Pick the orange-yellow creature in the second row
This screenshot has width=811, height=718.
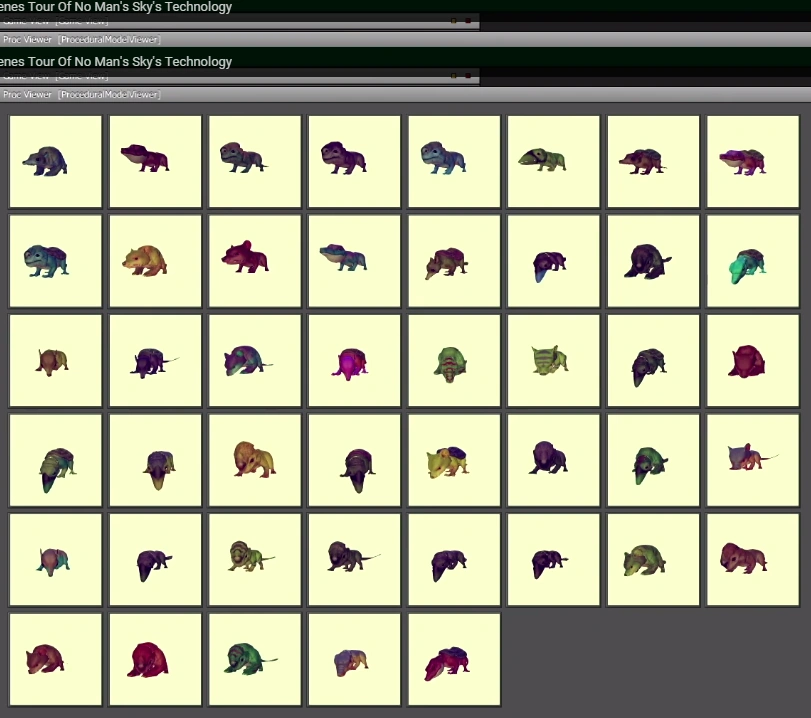tap(155, 261)
